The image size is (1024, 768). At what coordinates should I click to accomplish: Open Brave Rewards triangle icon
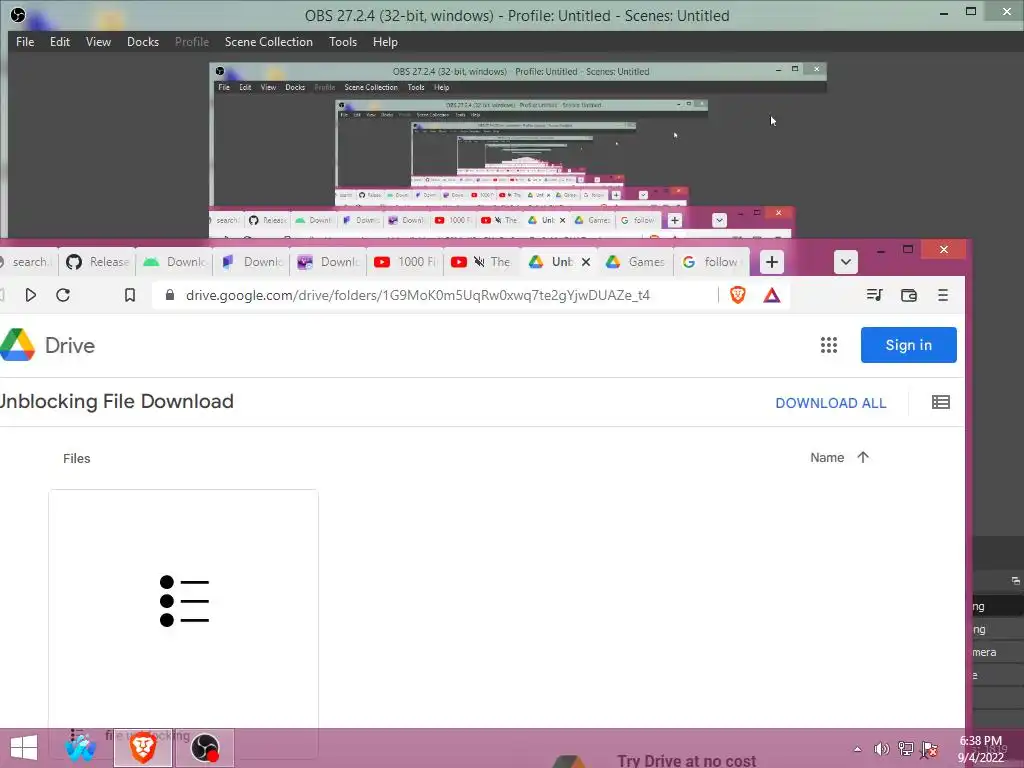point(772,295)
